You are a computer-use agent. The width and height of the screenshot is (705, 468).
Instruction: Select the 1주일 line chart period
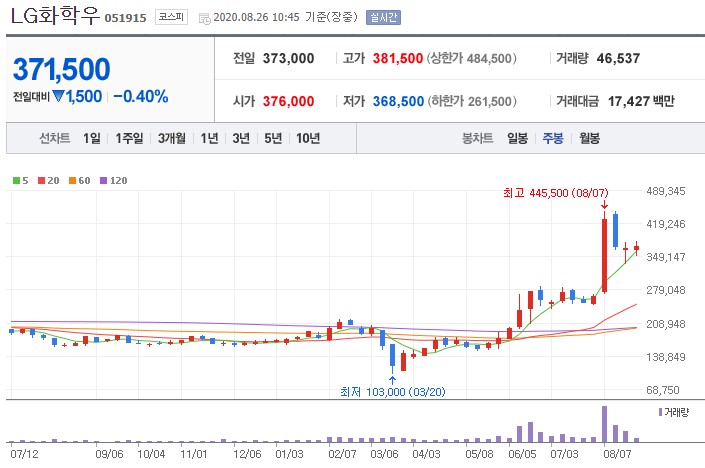129,138
